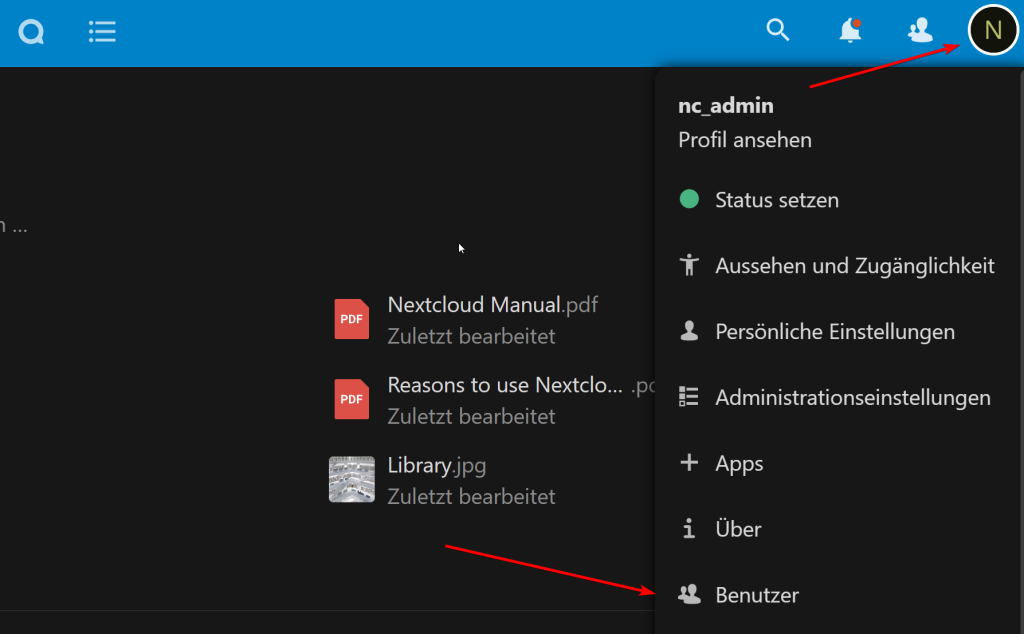Open the Library.jpg thumbnail
Screen dimensions: 1024x634
[x=352, y=479]
